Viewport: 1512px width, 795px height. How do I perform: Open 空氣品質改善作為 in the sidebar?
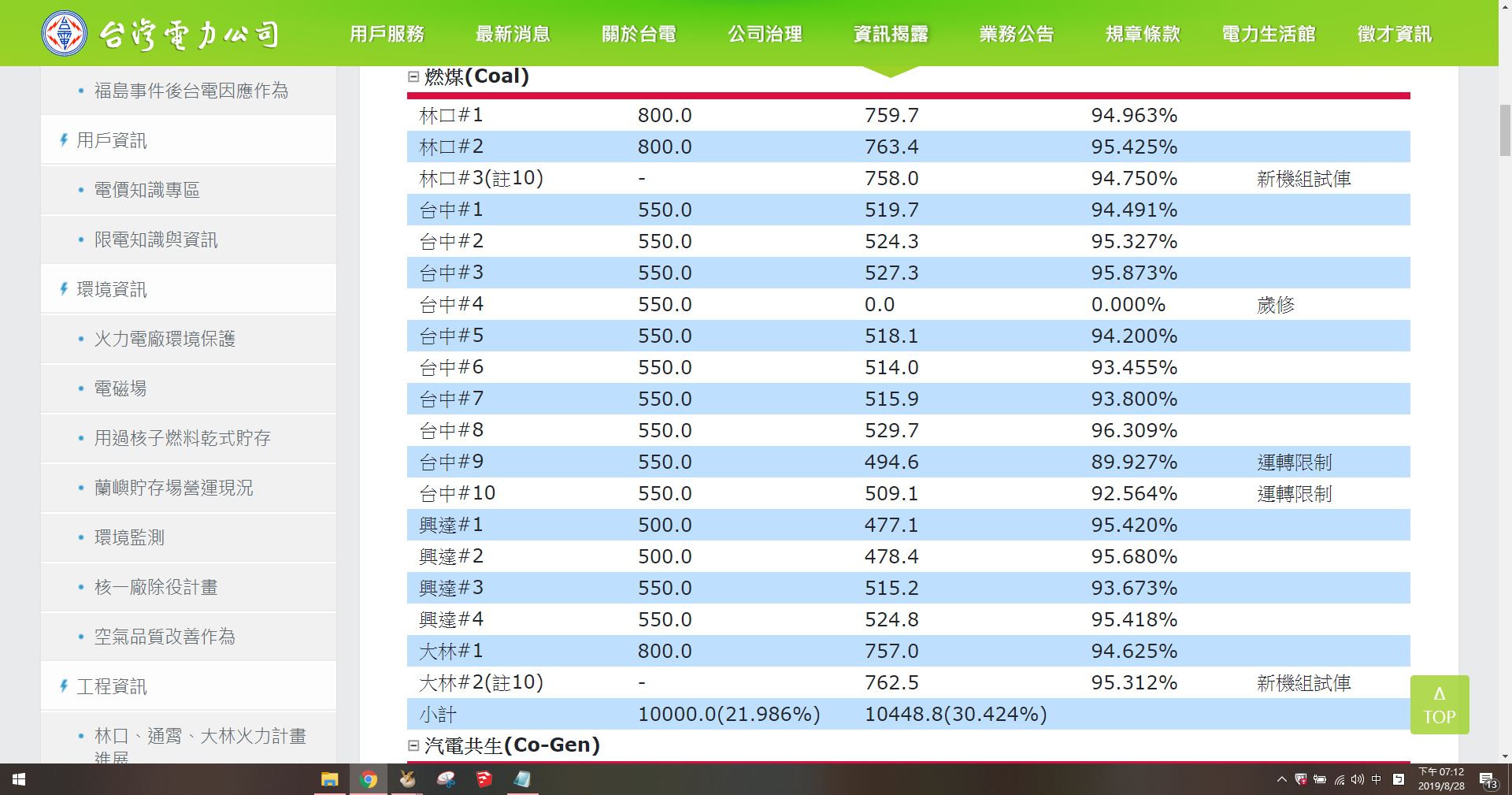point(165,637)
